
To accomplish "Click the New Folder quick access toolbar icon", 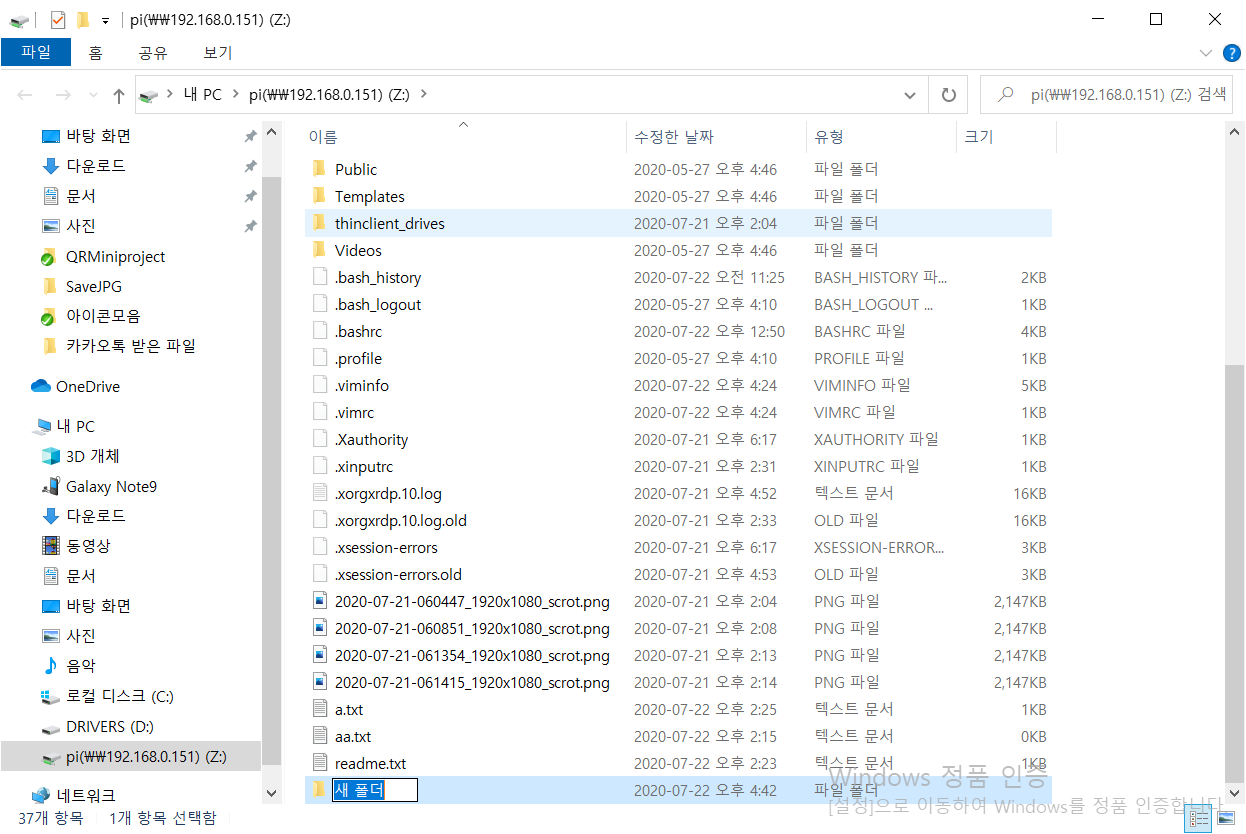I will point(83,20).
